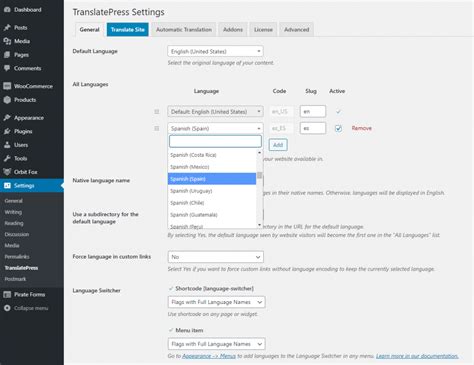Image resolution: width=474 pixels, height=365 pixels.
Task: Open the License tab
Action: coord(263,30)
